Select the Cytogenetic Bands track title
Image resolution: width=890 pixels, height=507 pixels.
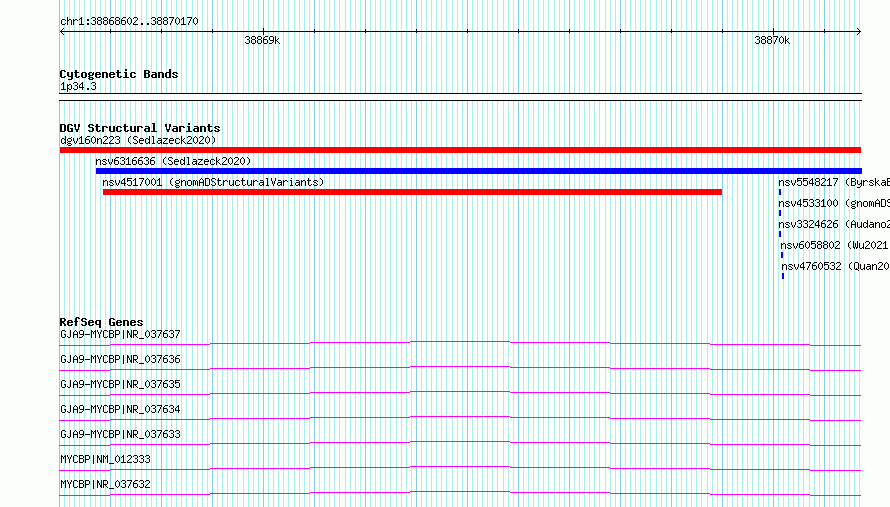(119, 74)
